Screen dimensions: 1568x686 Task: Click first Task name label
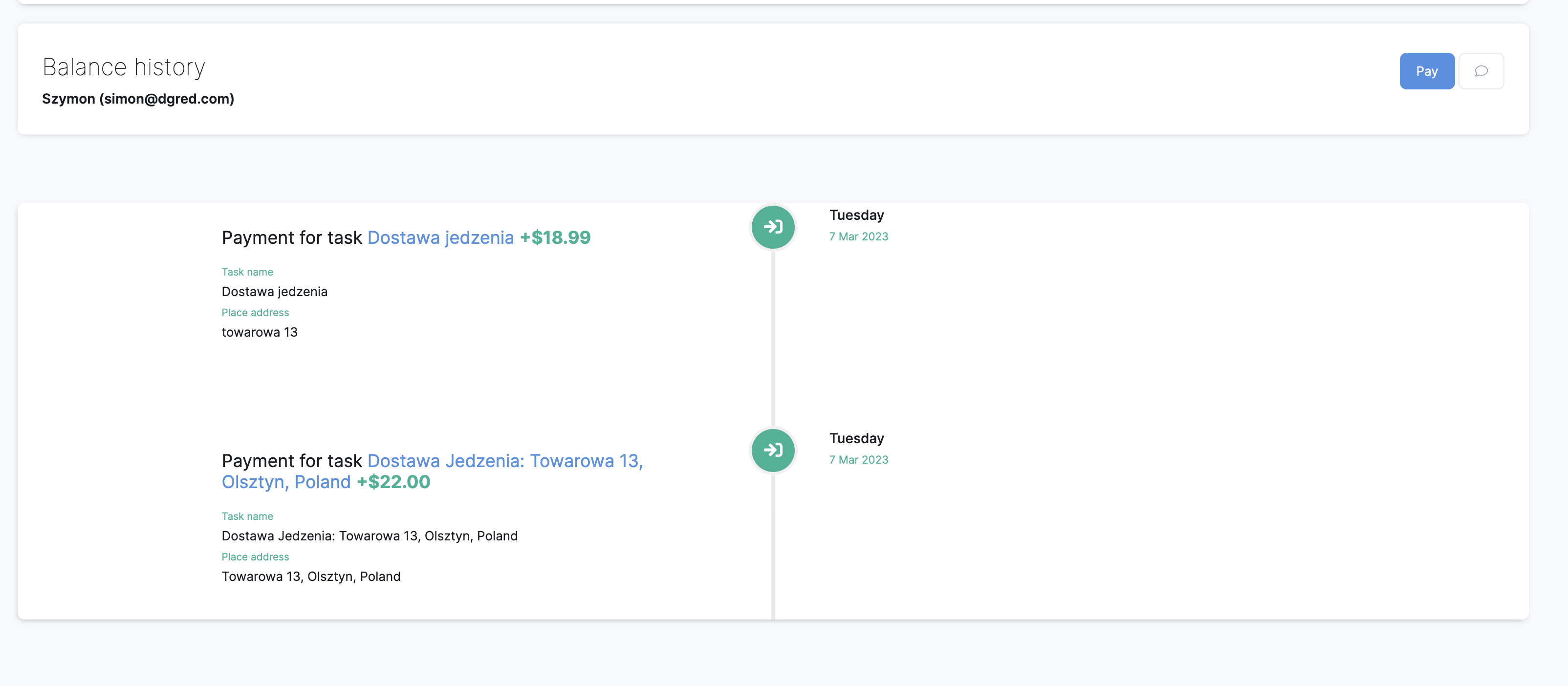click(x=247, y=272)
